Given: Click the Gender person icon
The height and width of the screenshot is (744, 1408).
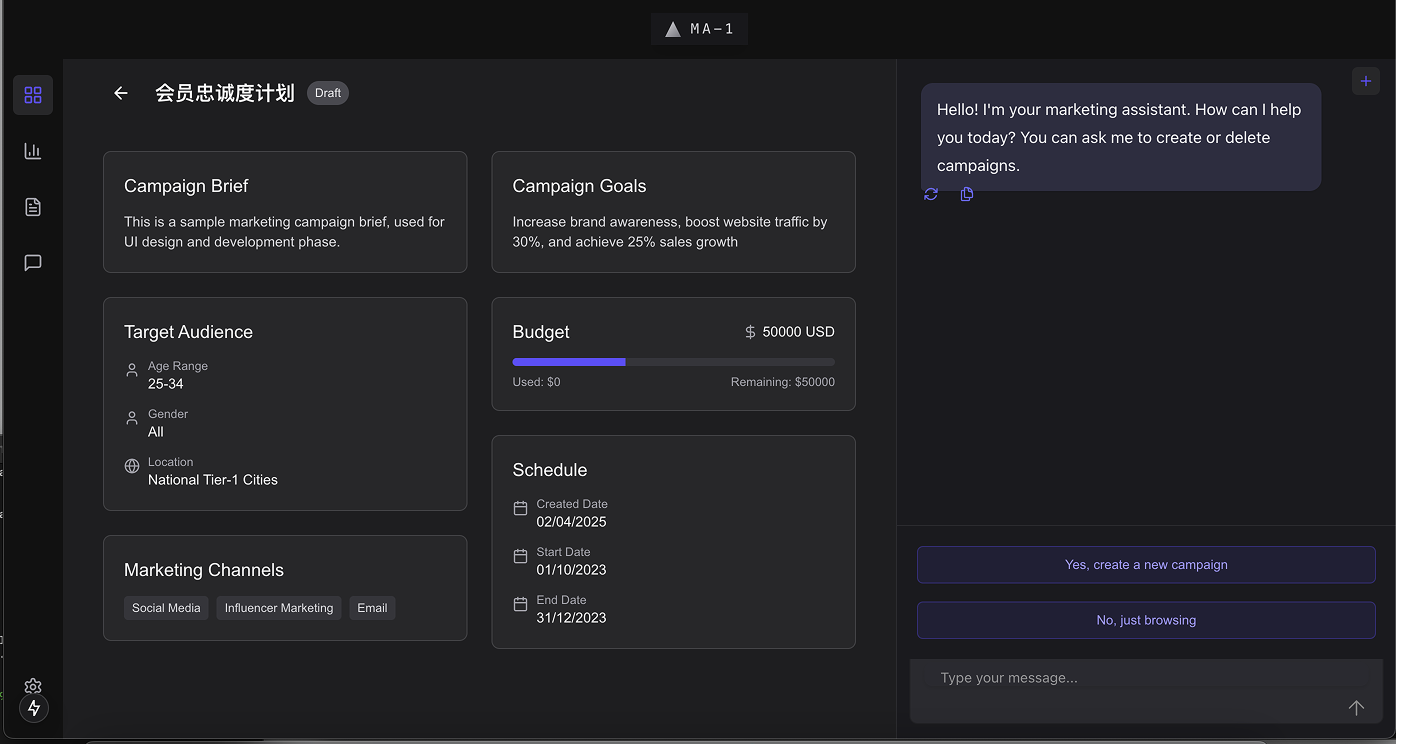Looking at the screenshot, I should (x=132, y=418).
